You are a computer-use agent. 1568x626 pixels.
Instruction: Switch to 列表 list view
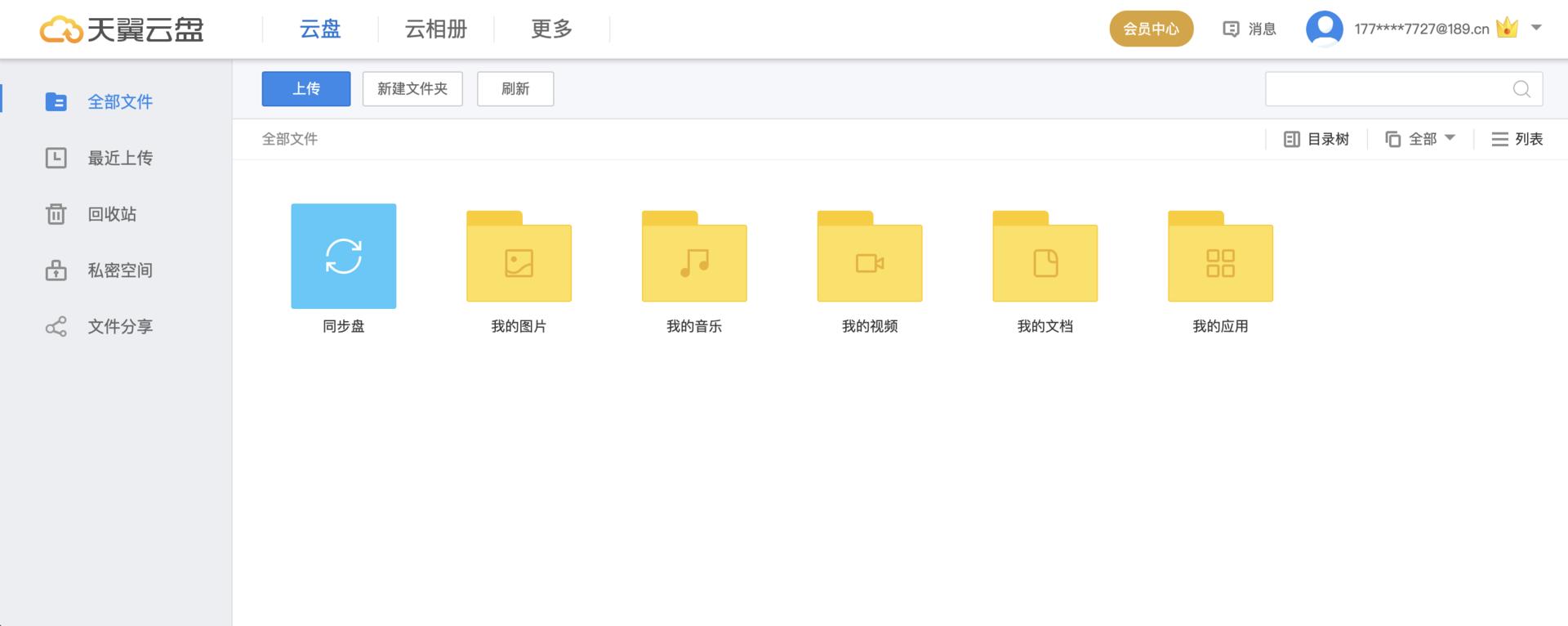point(1517,139)
